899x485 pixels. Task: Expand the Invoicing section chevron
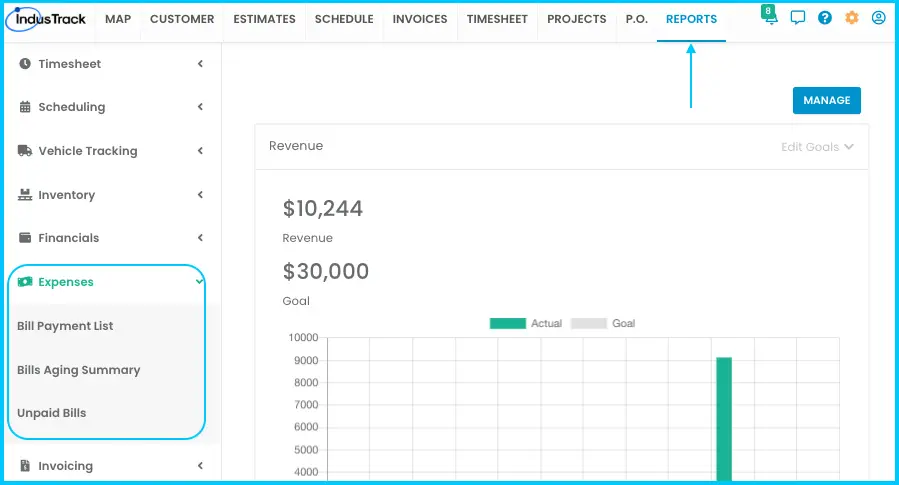tap(200, 466)
